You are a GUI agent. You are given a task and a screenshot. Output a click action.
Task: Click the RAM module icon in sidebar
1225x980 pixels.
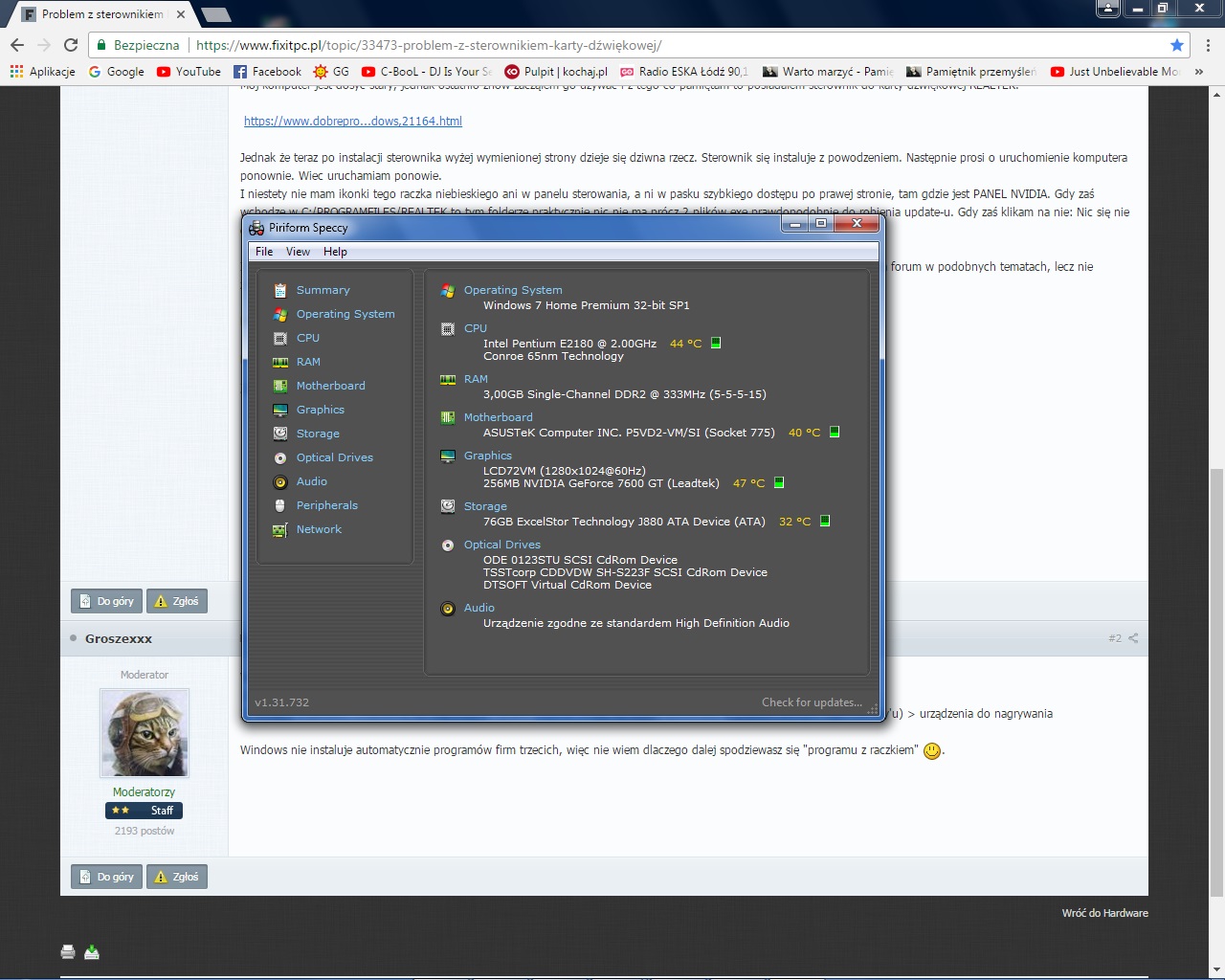[280, 362]
